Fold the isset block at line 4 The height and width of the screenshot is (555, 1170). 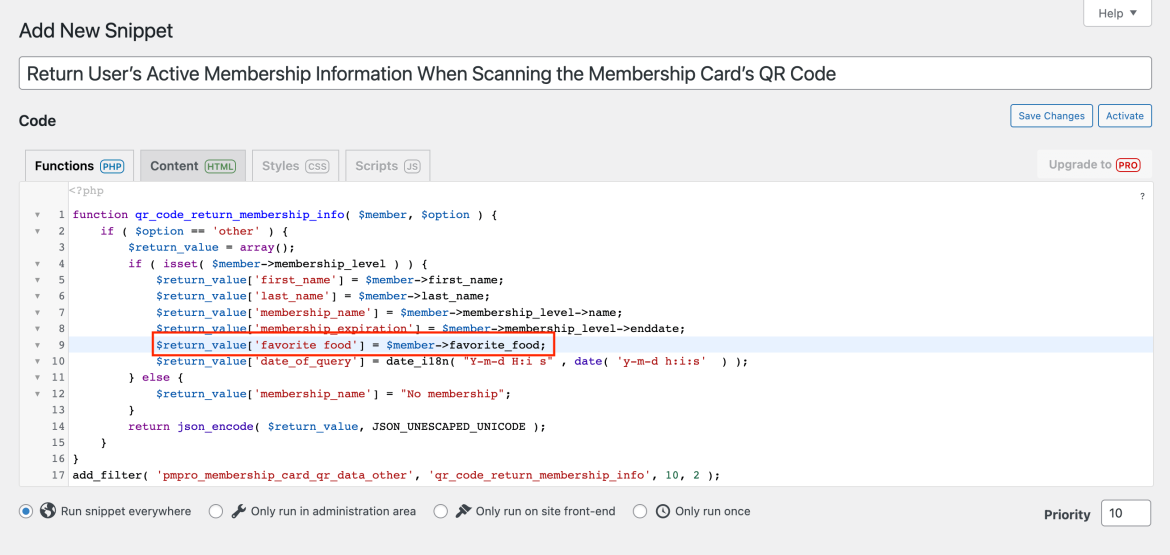(x=37, y=264)
